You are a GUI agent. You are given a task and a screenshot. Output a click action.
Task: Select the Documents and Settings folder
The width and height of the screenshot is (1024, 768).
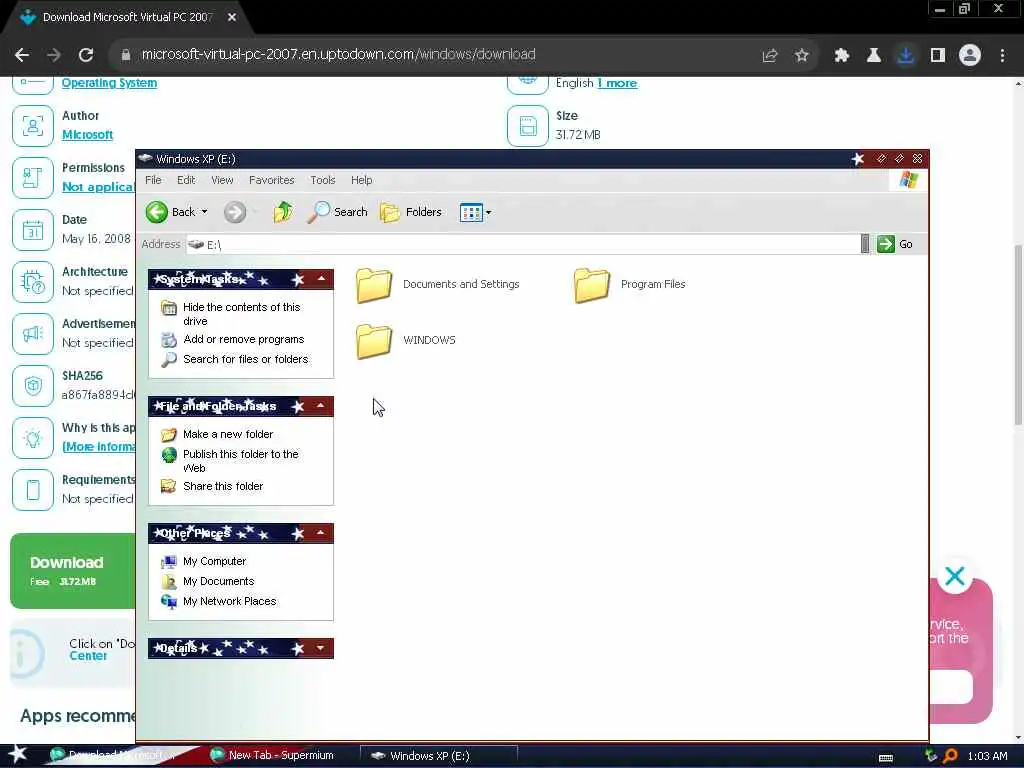coord(438,285)
